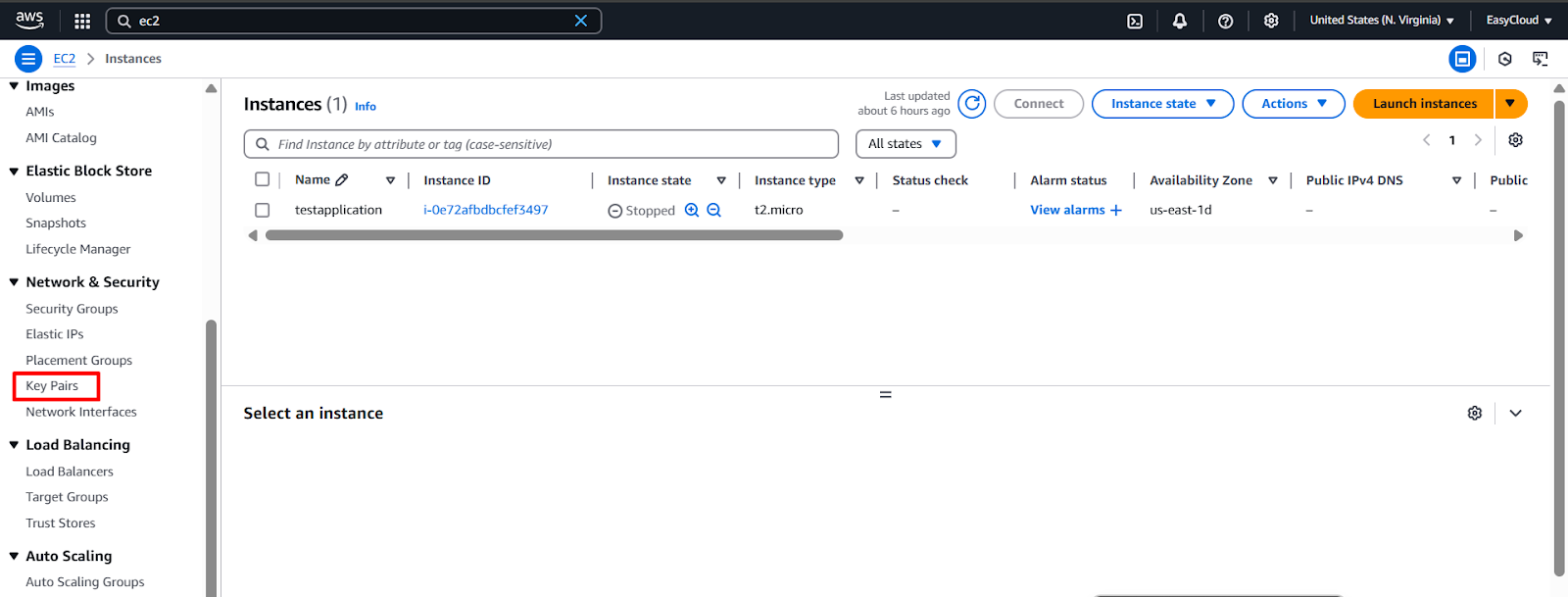
Task: Collapse the Network & Security section
Action: click(14, 282)
